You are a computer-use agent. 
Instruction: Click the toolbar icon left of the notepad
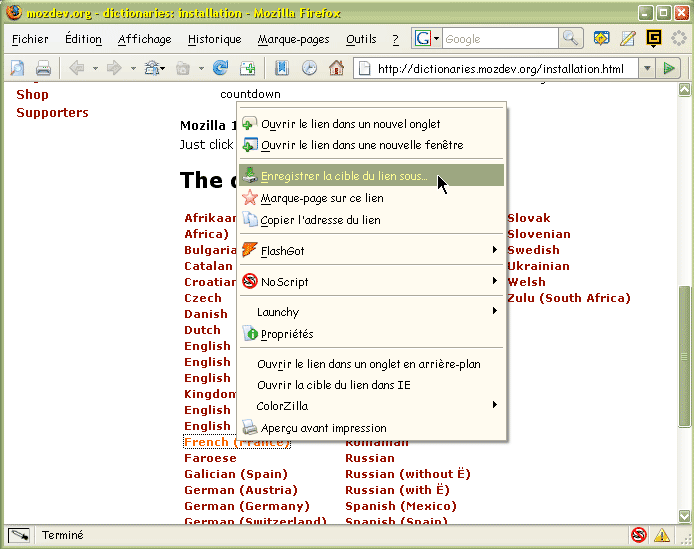(x=601, y=39)
